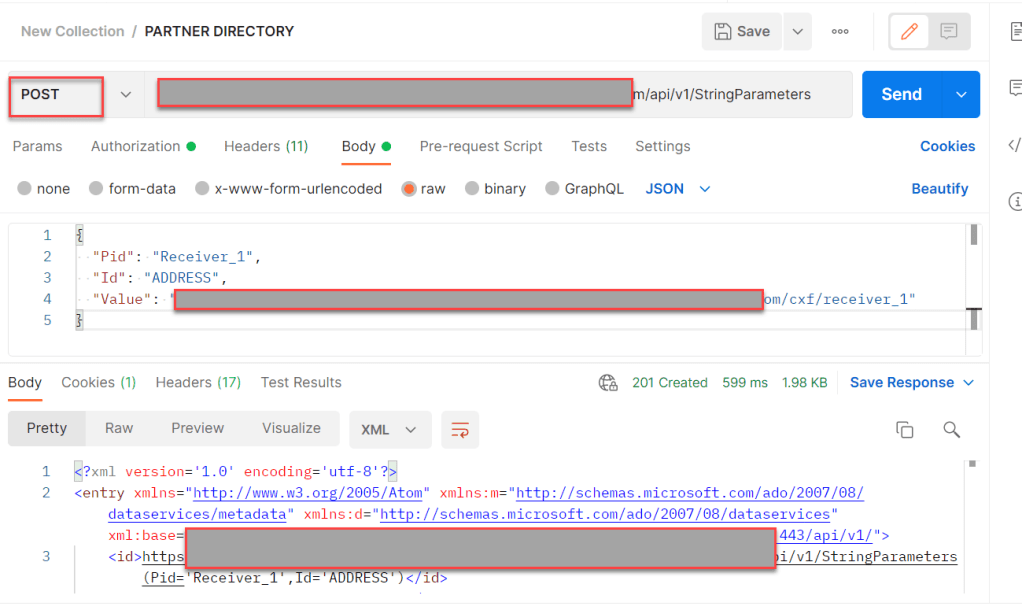Expand the JSON body format dropdown

pyautogui.click(x=678, y=189)
